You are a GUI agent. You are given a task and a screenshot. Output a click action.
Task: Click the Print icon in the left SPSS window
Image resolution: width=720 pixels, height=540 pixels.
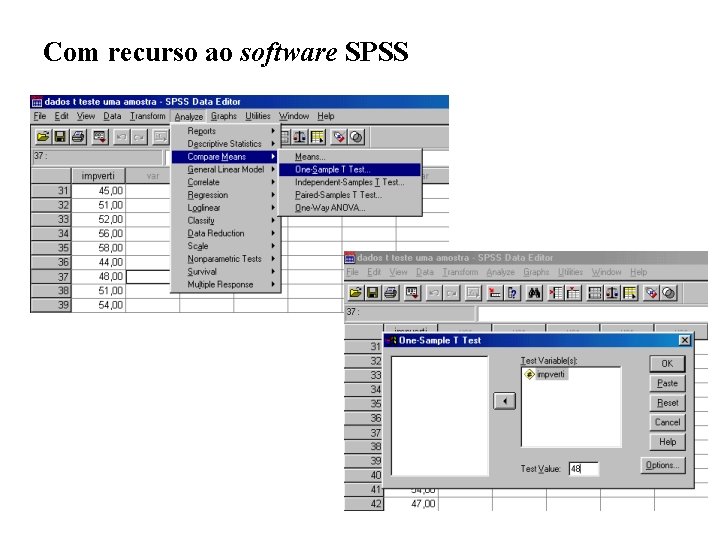coord(79,137)
